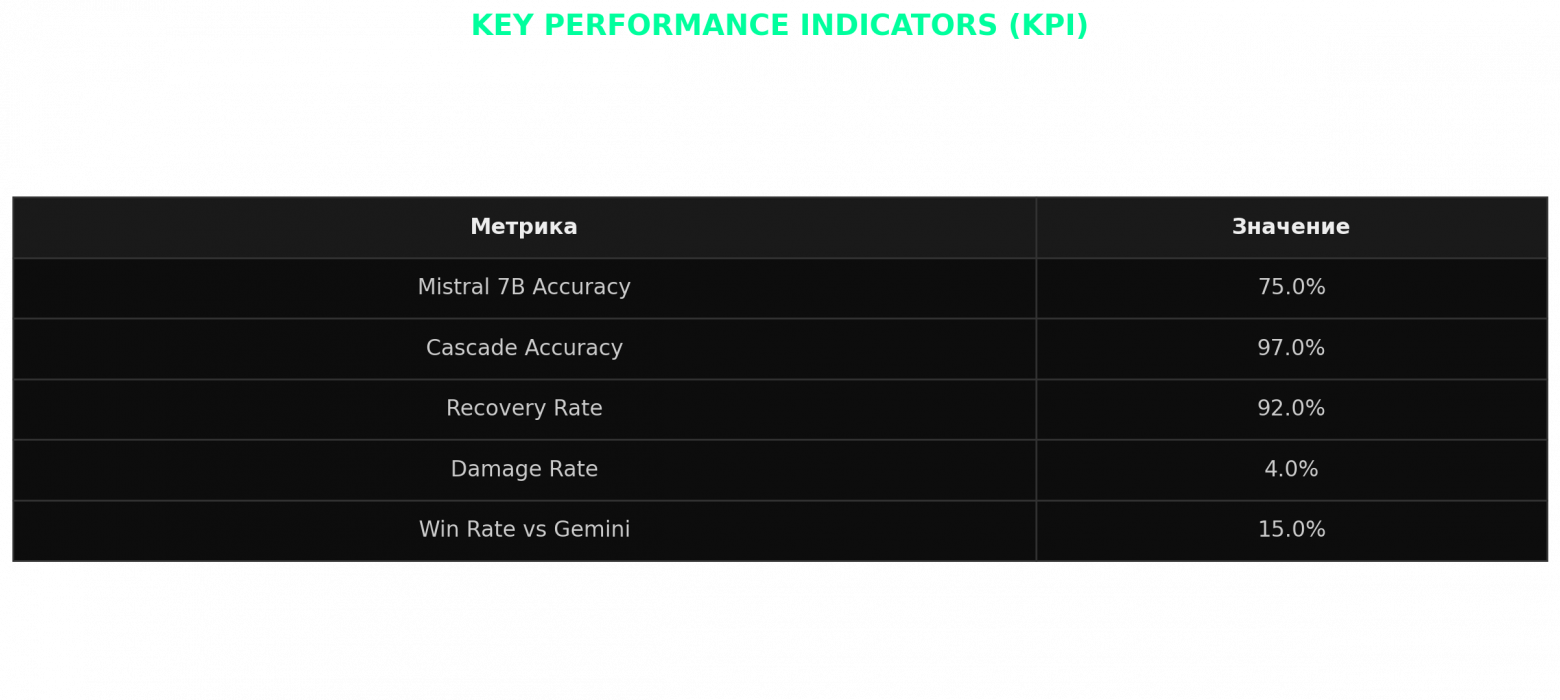Viewport: 1560px width, 700px height.
Task: Select the Cascade Accuracy metric cell
Action: tap(524, 349)
